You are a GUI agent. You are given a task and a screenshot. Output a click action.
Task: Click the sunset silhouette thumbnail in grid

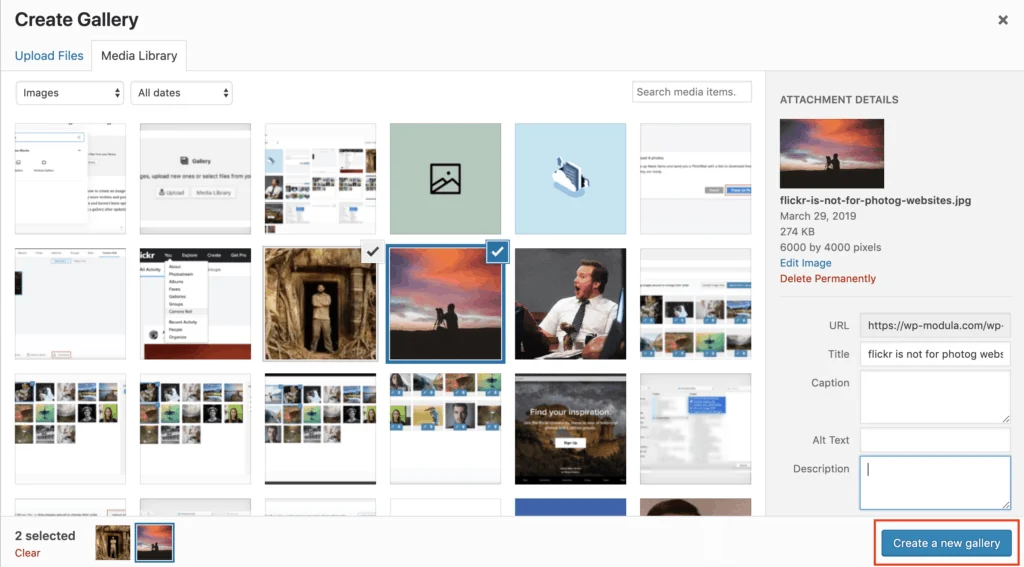click(445, 304)
